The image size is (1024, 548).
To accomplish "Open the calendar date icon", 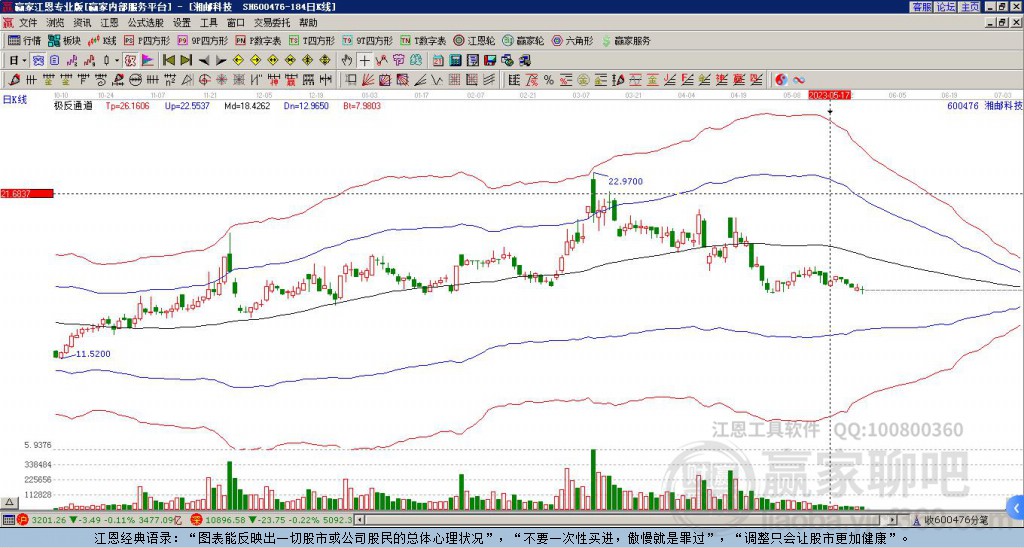I will pyautogui.click(x=438, y=60).
